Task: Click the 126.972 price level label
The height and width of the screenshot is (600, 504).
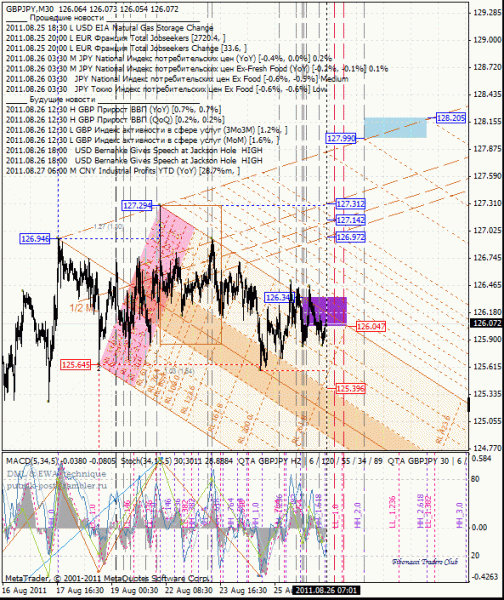Action: pyautogui.click(x=350, y=237)
